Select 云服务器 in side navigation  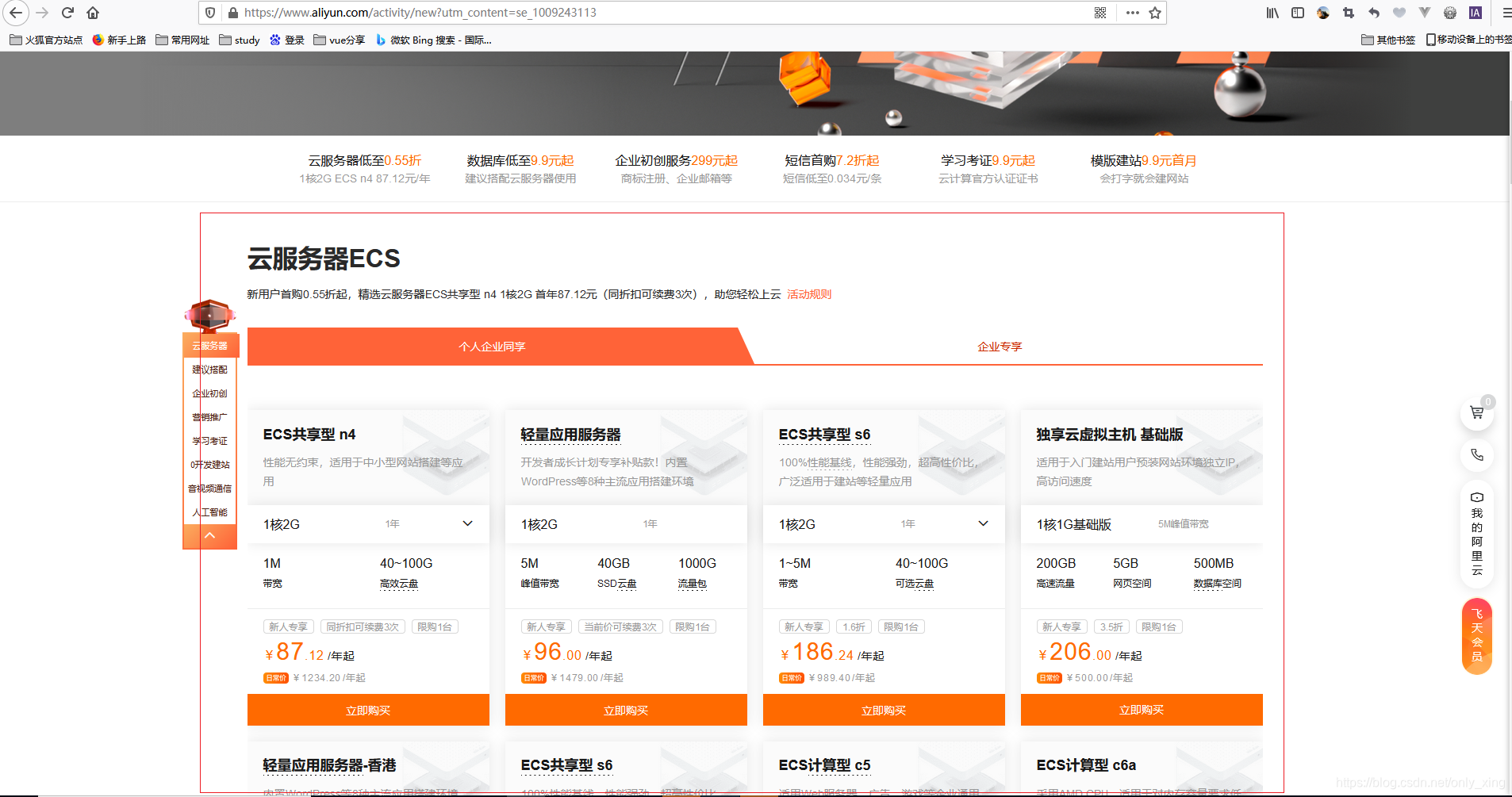(209, 346)
